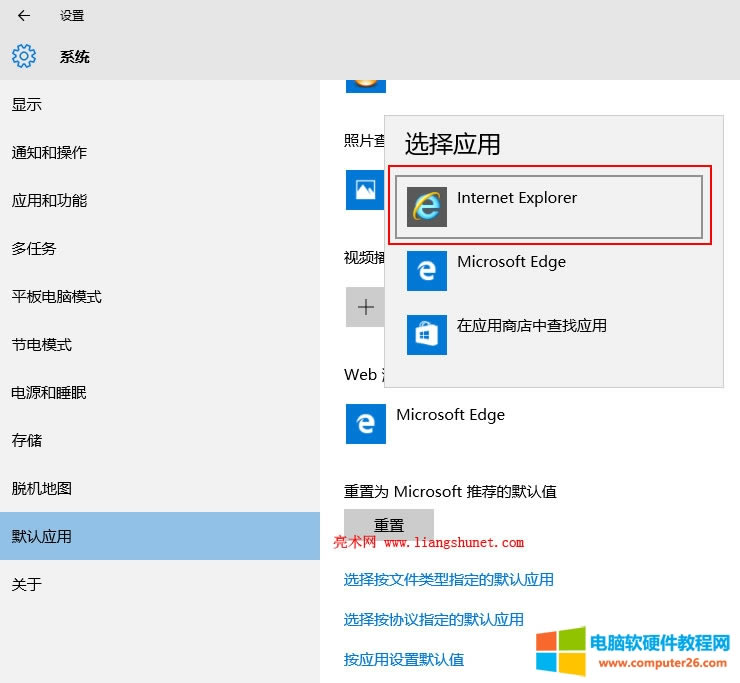Click the back arrow in Settings header

tap(24, 16)
